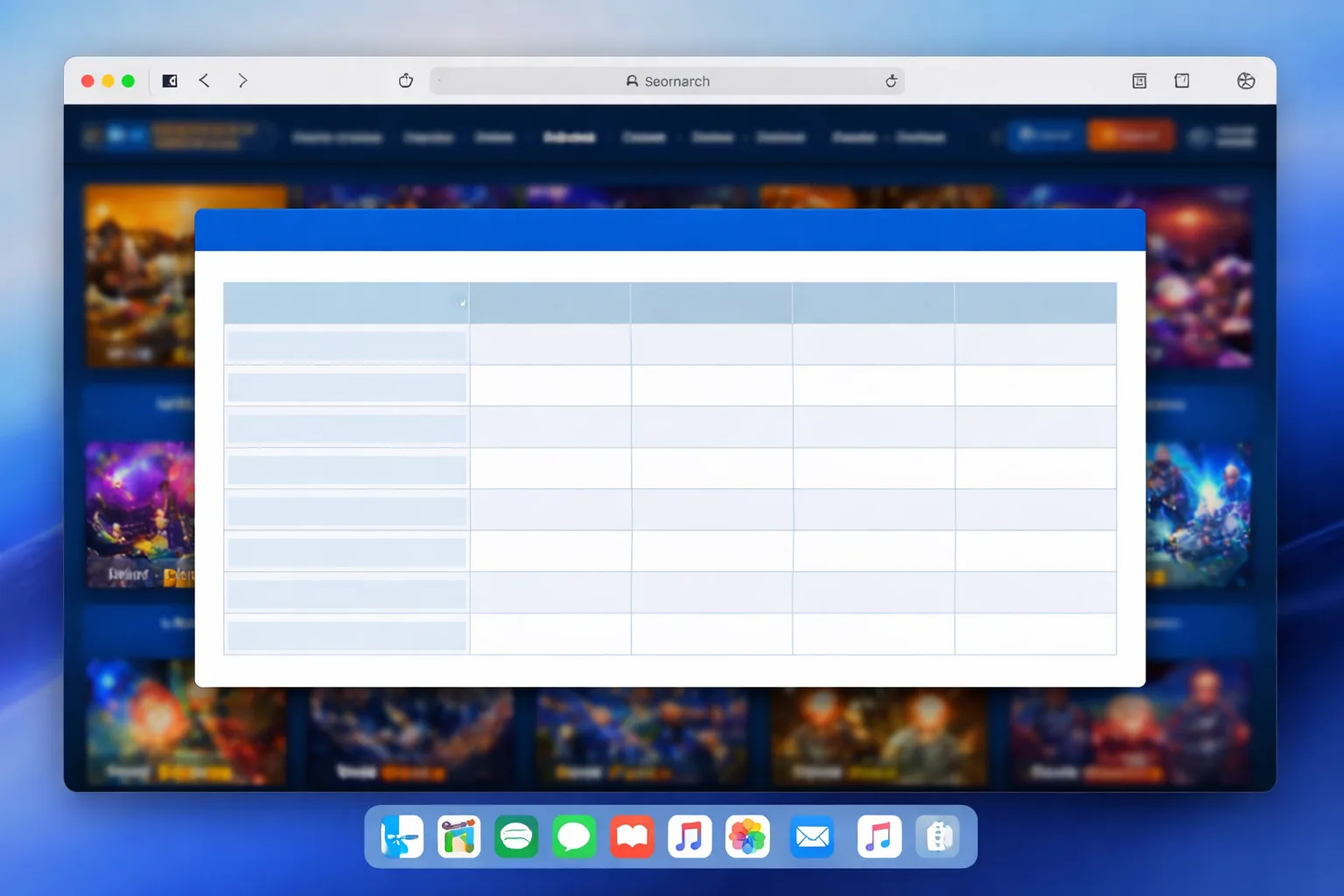Open the green Spotify icon in Dock
1344x896 pixels.
(516, 836)
